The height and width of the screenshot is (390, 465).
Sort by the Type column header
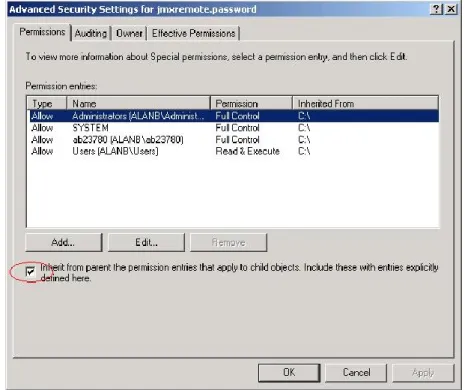tap(47, 104)
